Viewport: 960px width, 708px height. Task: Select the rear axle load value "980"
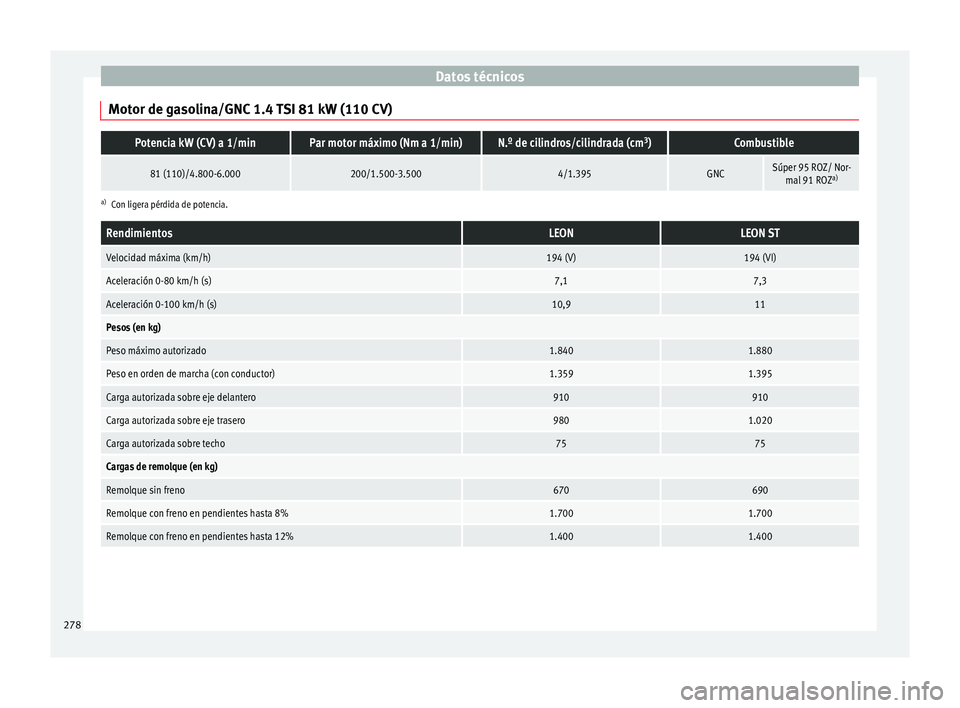click(561, 421)
